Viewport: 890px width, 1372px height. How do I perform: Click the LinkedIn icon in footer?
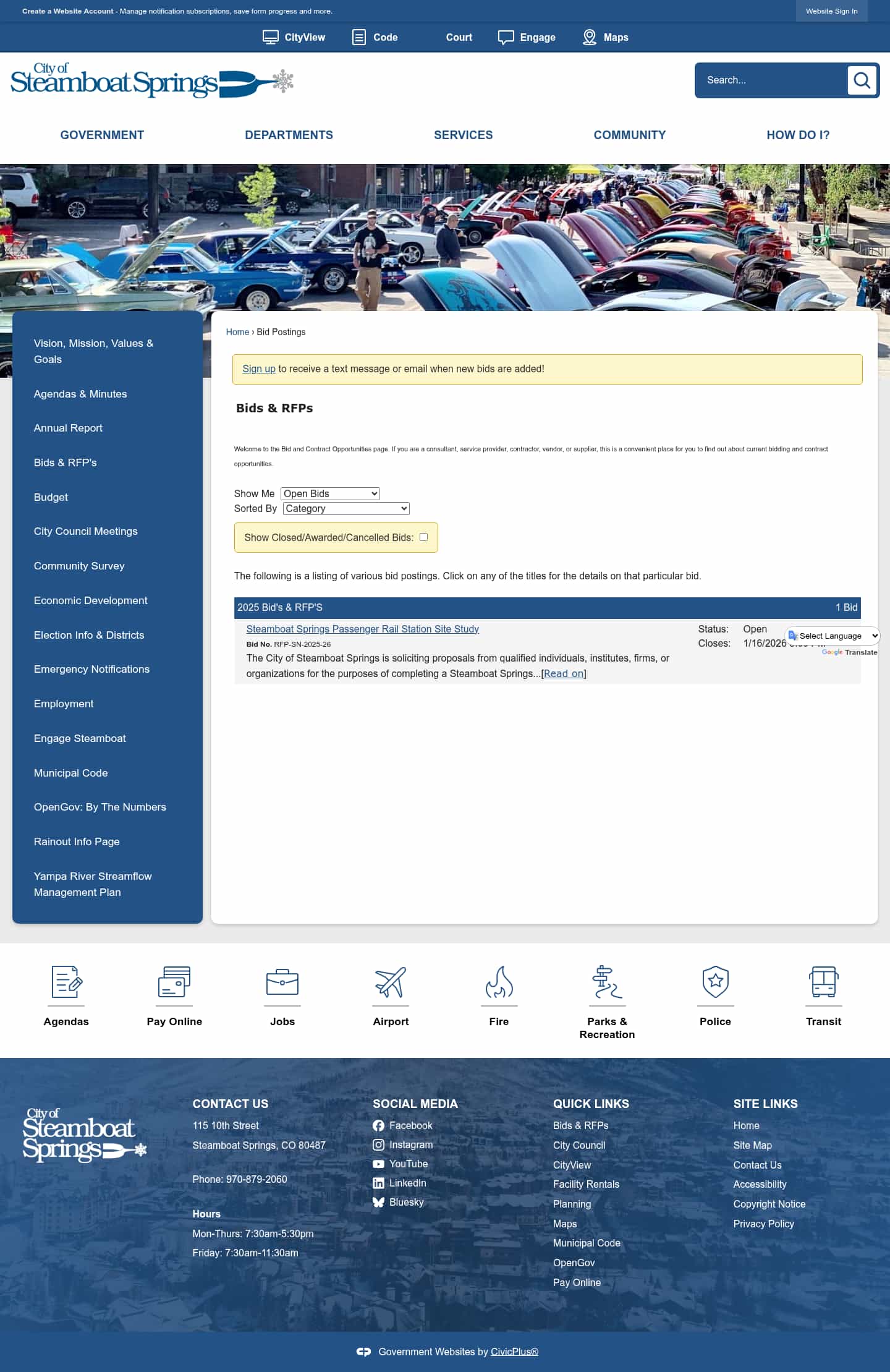pyautogui.click(x=378, y=1183)
